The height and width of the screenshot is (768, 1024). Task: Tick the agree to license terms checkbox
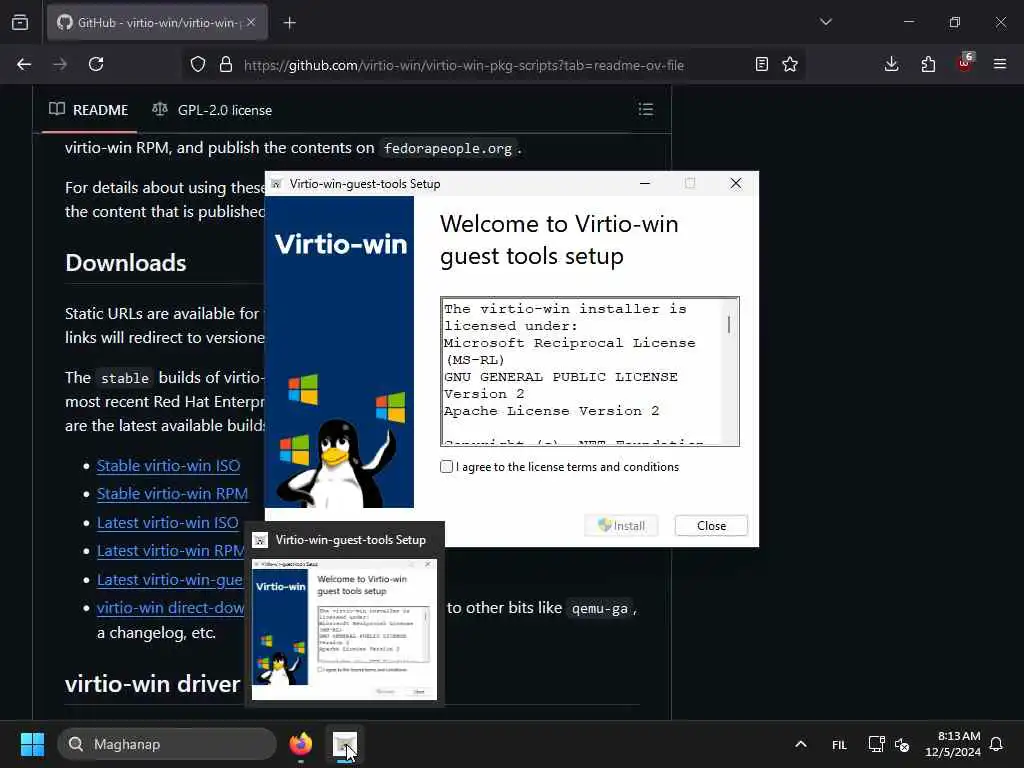tap(447, 467)
